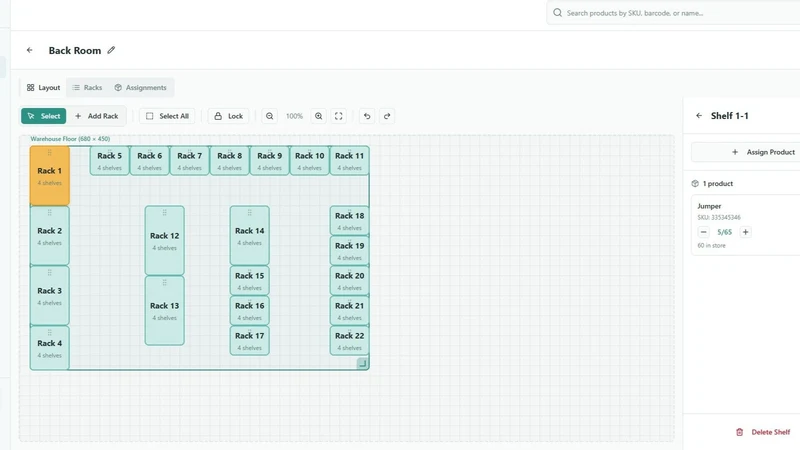The image size is (800, 450).
Task: Select Rack 5 on the floor
Action: click(110, 161)
